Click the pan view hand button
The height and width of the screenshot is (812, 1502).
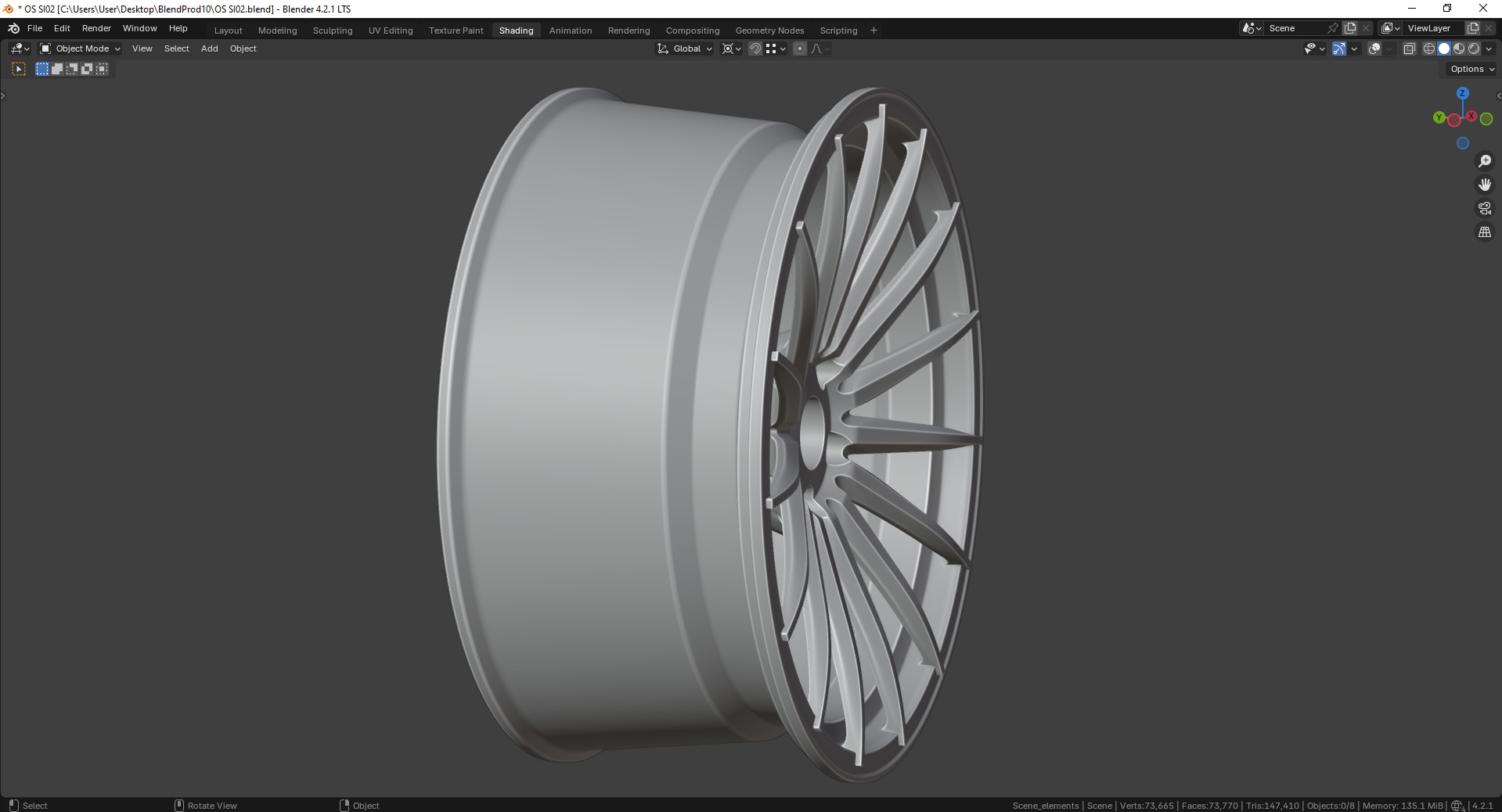(x=1485, y=185)
